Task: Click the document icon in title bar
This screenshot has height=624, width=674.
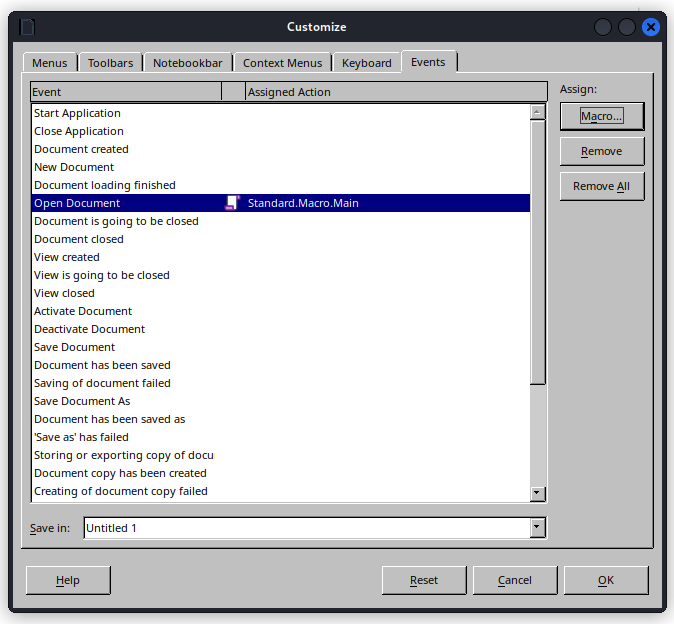Action: pos(28,27)
